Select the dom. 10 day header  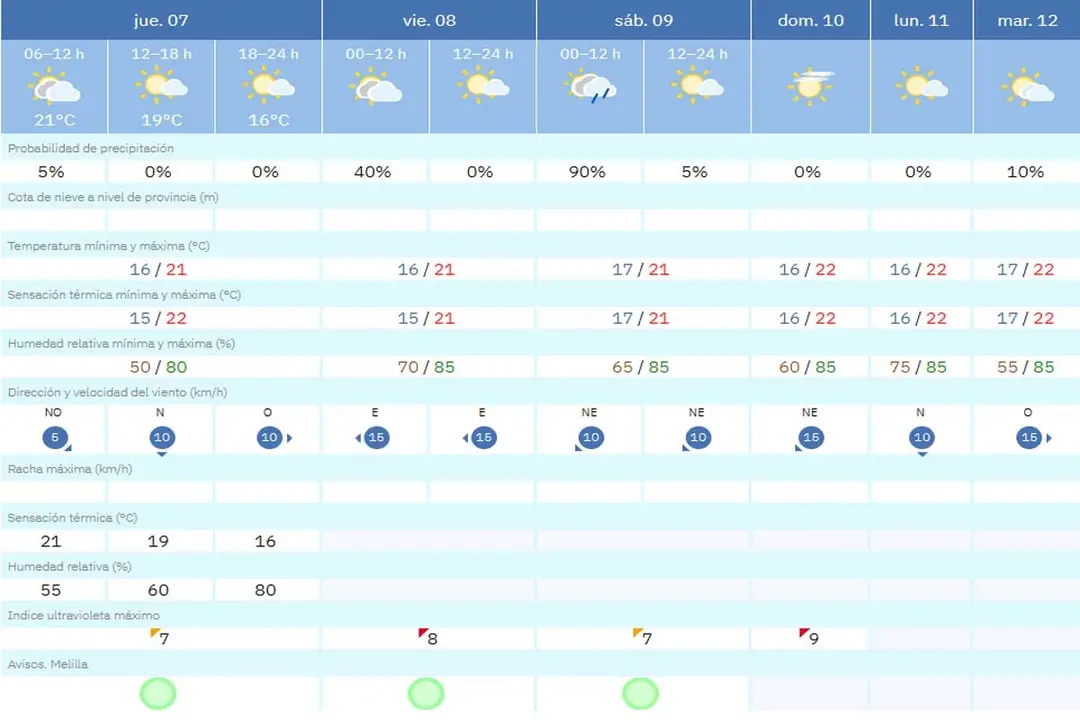[811, 20]
